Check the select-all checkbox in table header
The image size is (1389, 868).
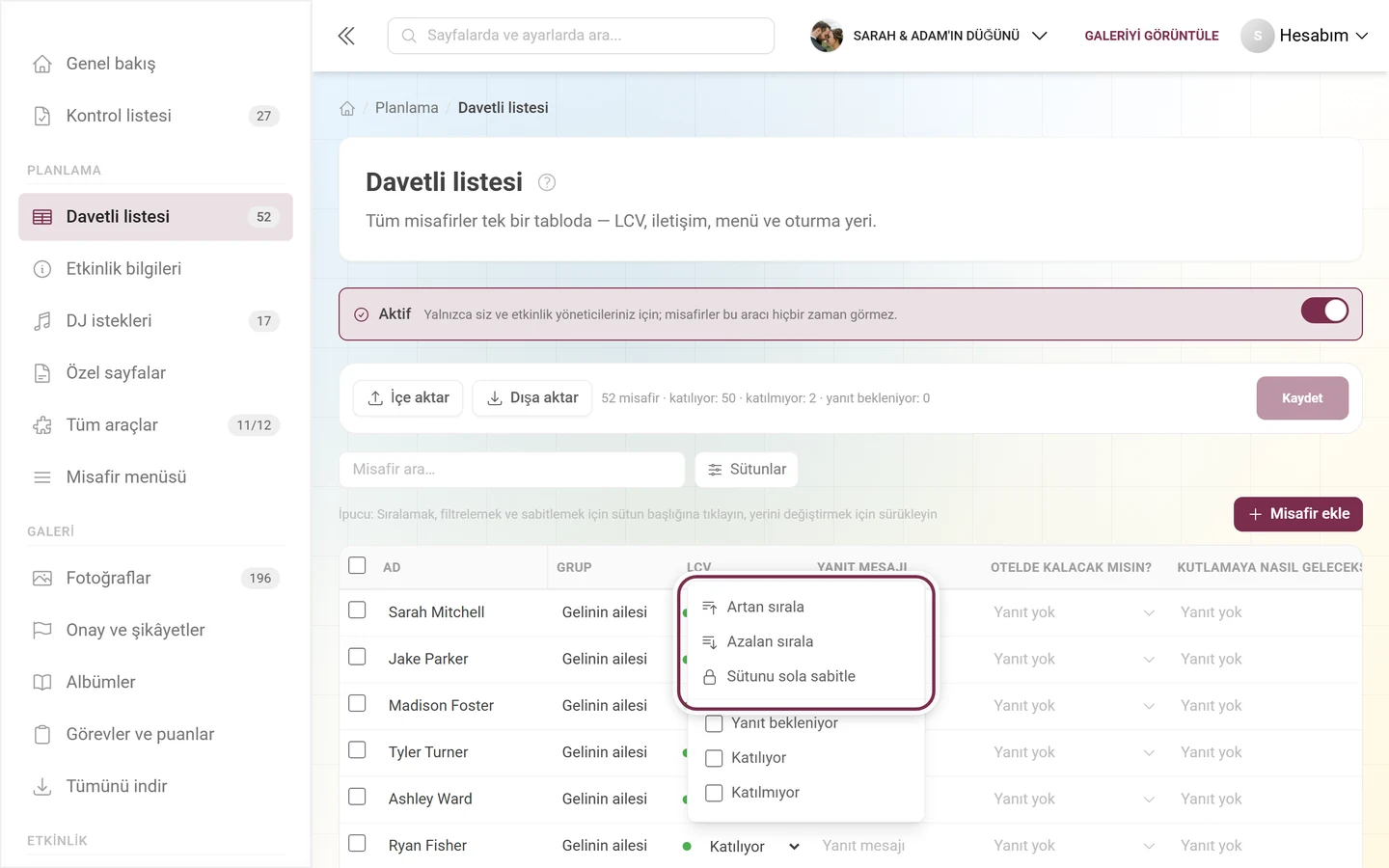click(x=357, y=565)
